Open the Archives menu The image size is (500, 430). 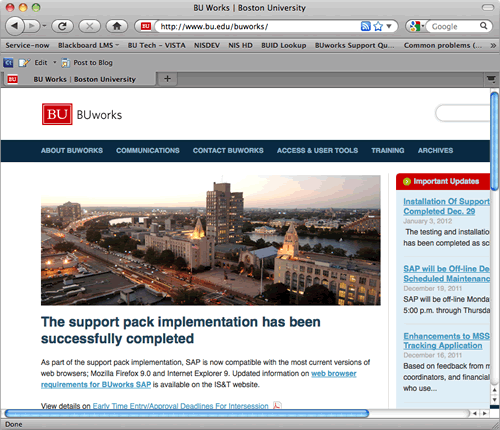(435, 151)
